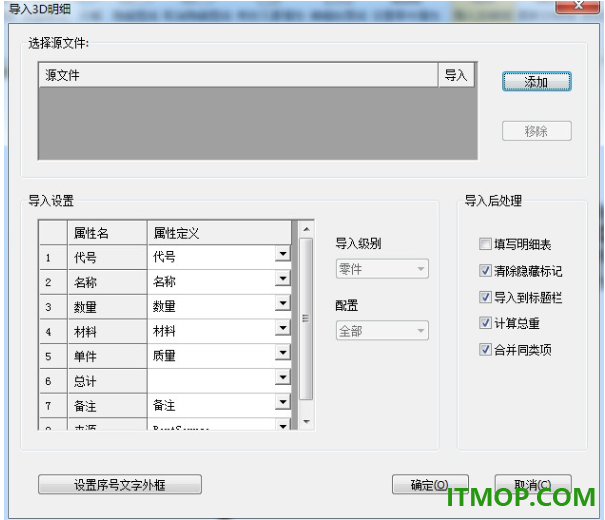Toggle the 清除隐藏标记 checkbox

(485, 271)
